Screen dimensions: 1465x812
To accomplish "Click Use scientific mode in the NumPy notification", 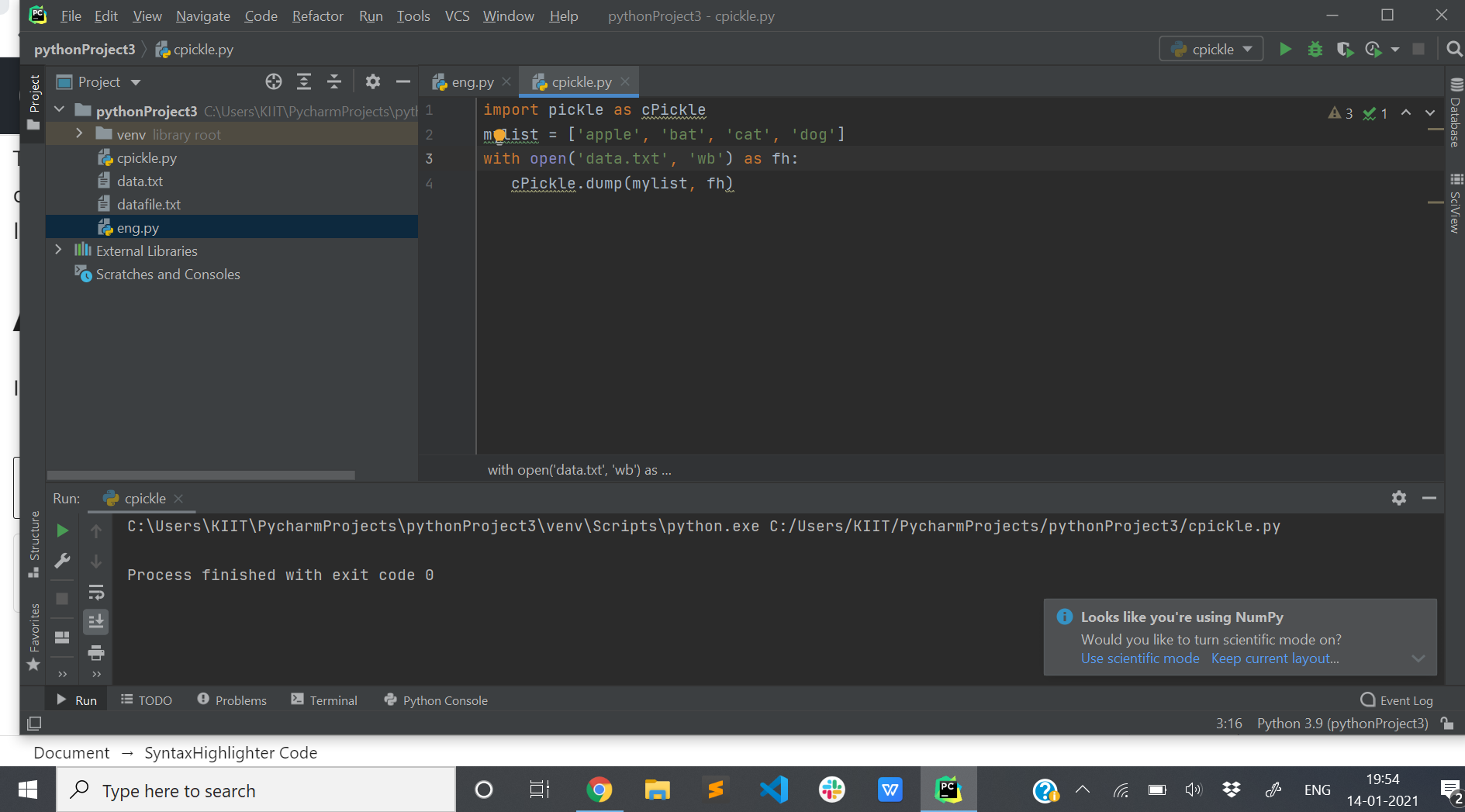I will pos(1139,658).
